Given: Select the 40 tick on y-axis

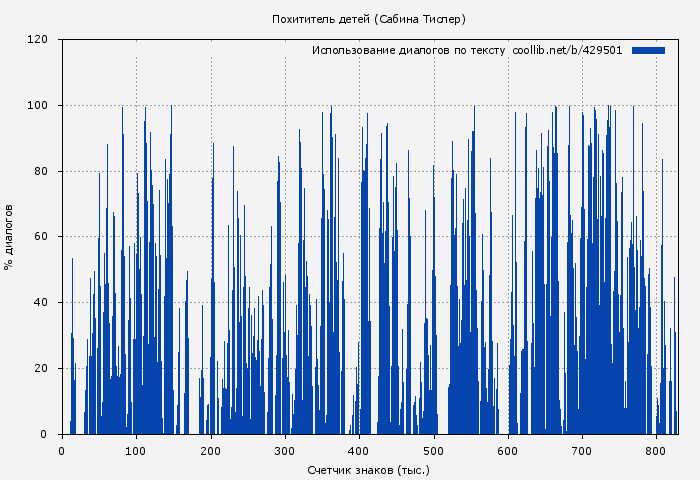Looking at the screenshot, I should (41, 303).
